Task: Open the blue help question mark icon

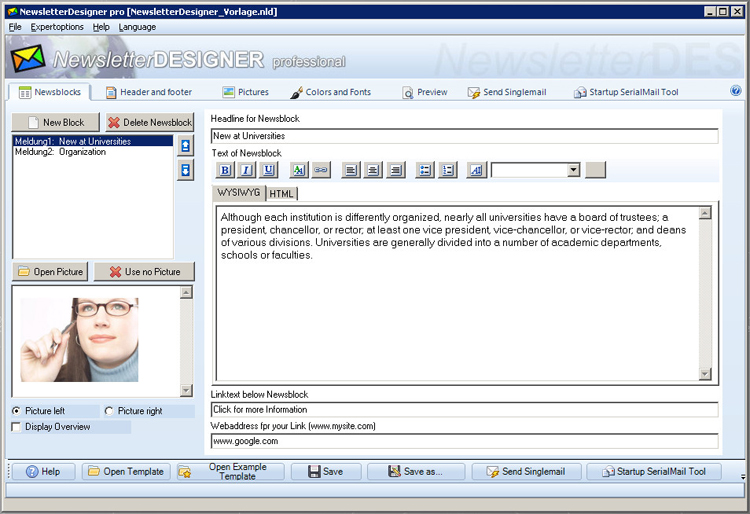Action: (736, 91)
